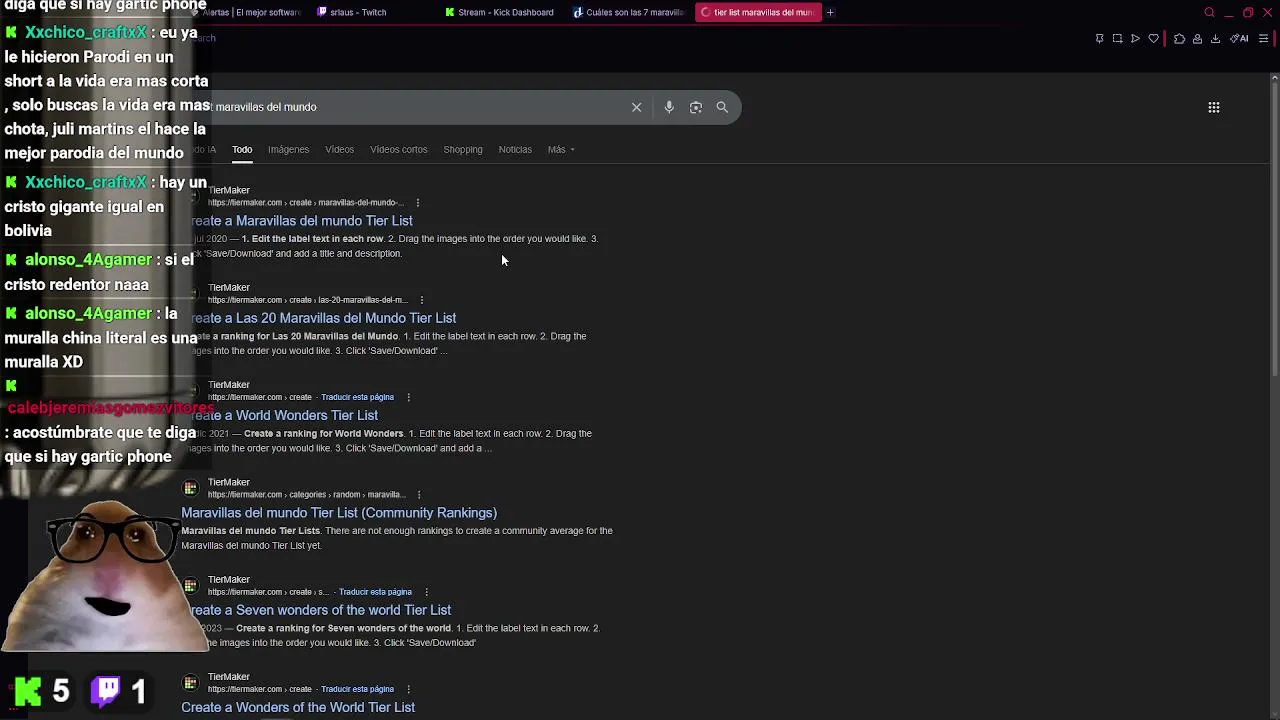Open the browser main menu icon
Viewport: 1280px width, 720px height.
pos(1263,39)
